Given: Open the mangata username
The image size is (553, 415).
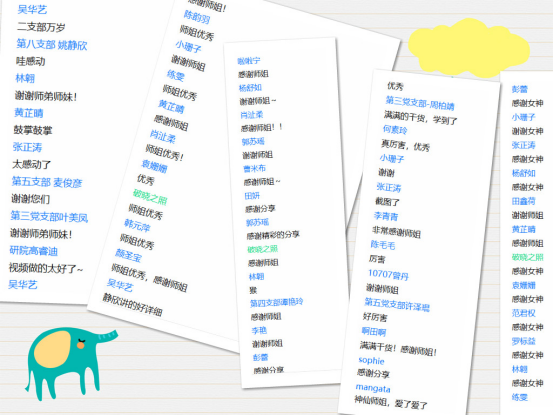Looking at the screenshot, I should 373,388.
